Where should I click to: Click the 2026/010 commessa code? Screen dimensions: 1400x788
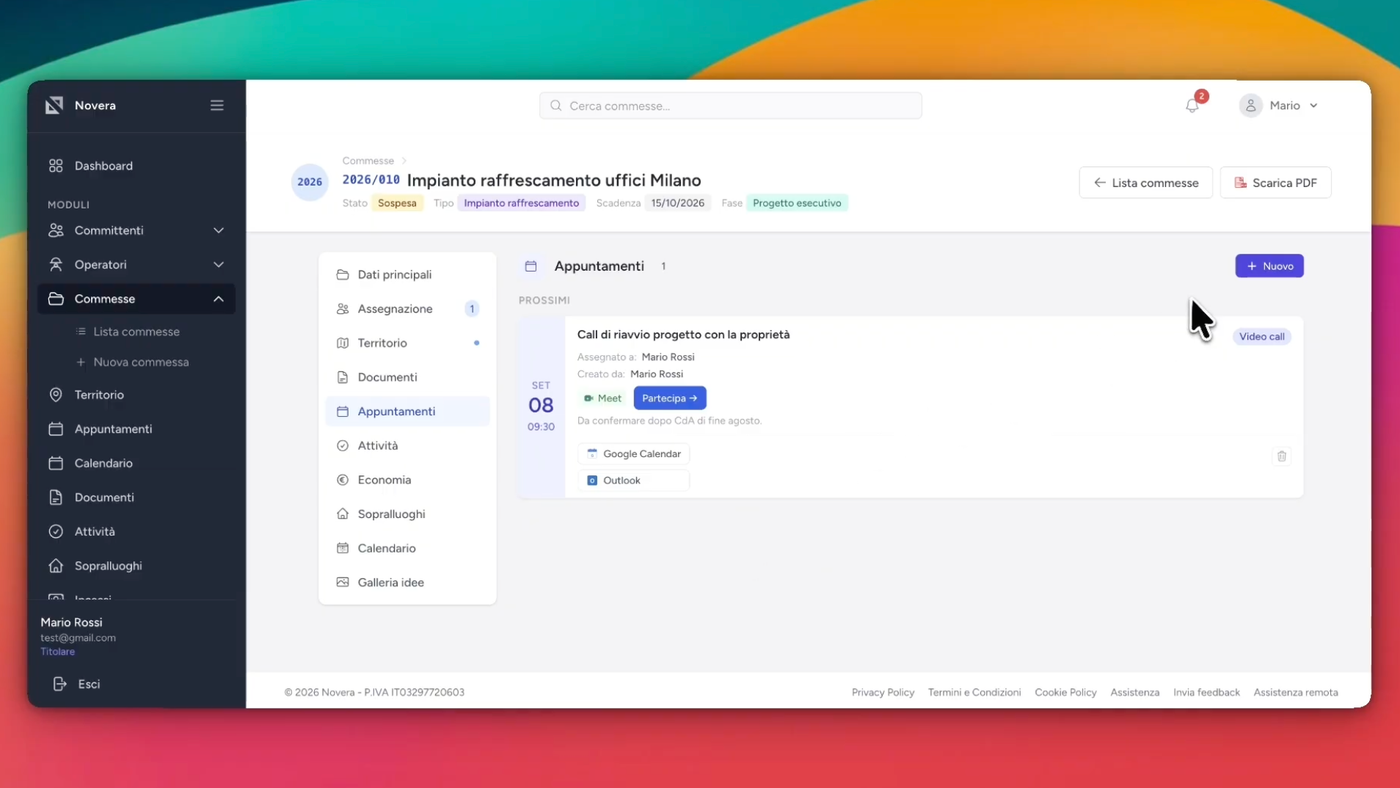click(371, 180)
